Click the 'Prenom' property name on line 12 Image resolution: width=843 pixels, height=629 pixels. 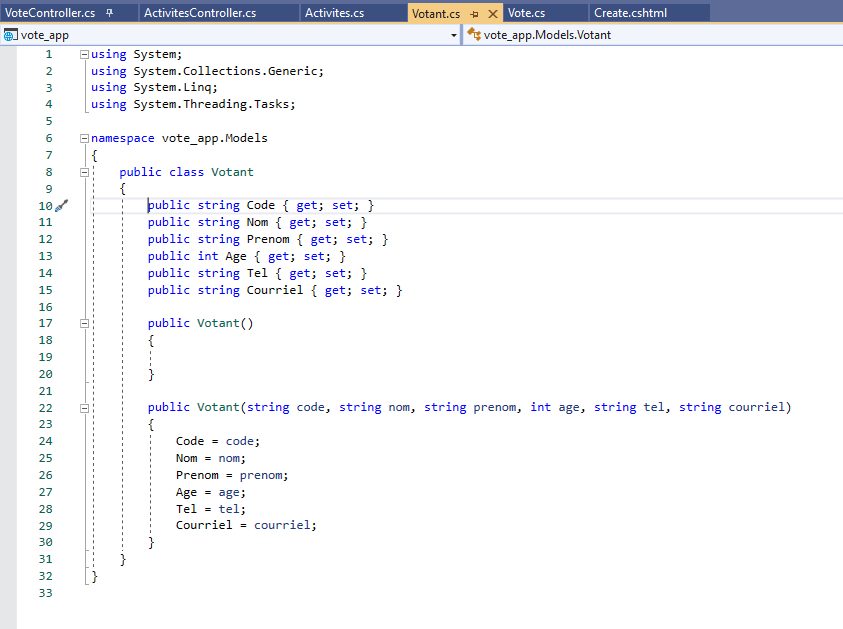point(268,239)
